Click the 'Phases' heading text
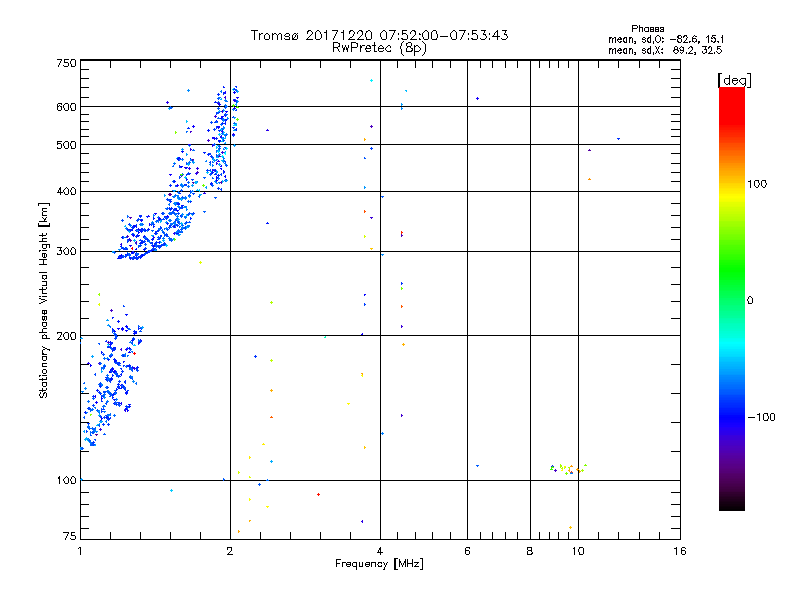 pos(647,29)
